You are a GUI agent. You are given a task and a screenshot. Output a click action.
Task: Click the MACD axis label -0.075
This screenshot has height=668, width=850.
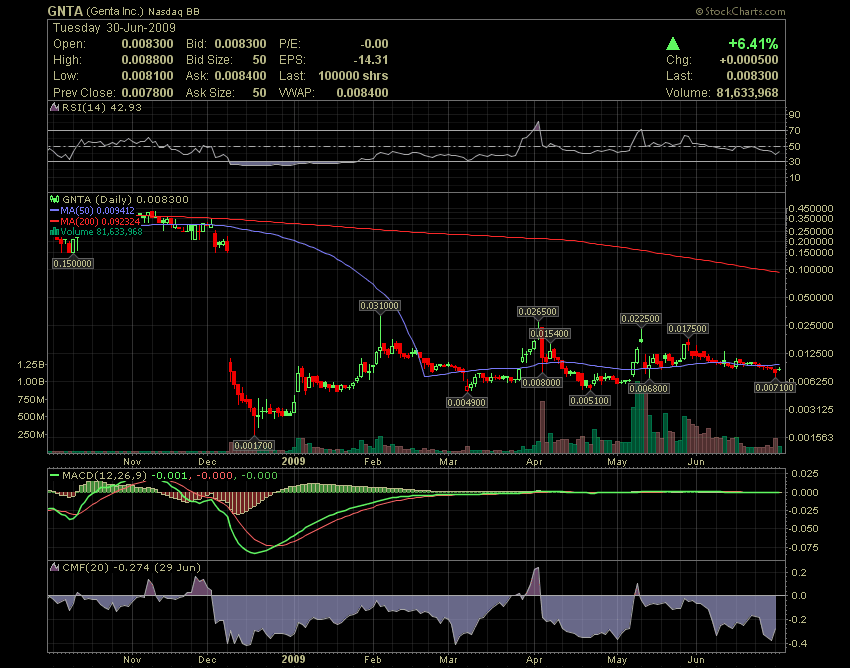(804, 548)
